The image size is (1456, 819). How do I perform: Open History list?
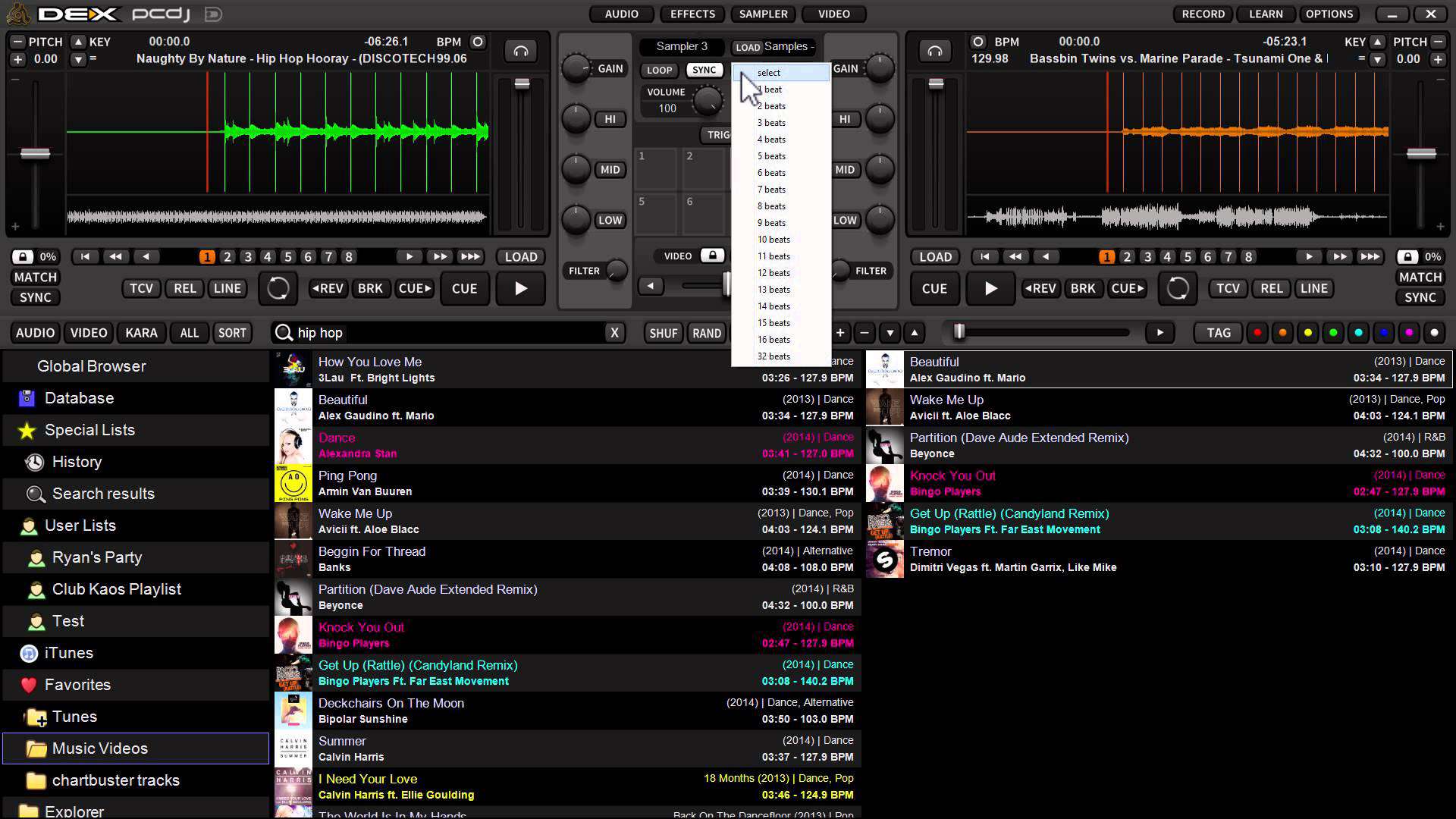point(136,462)
